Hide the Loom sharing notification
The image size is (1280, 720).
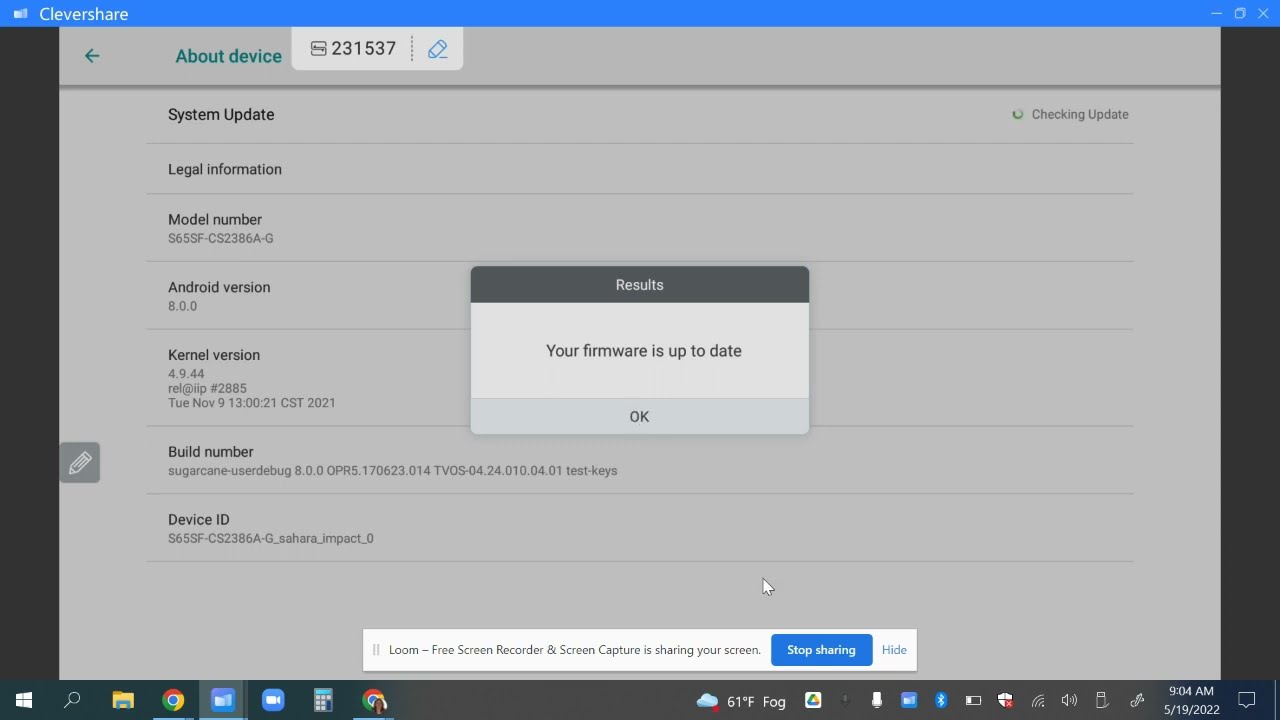click(894, 650)
